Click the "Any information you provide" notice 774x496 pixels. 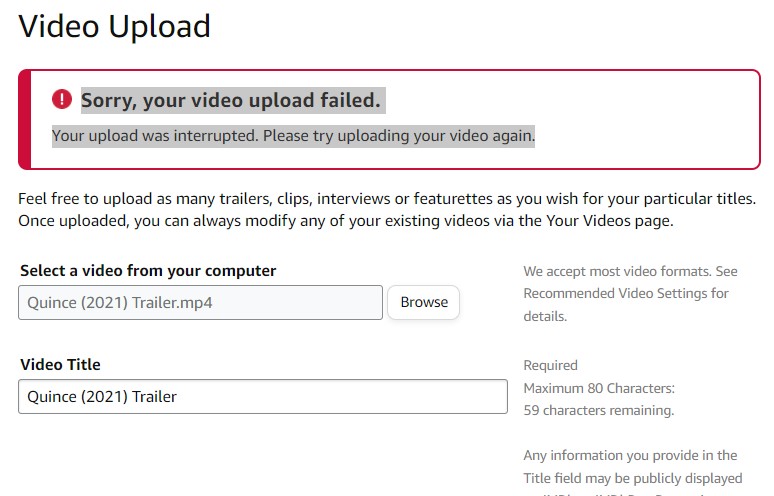(630, 455)
